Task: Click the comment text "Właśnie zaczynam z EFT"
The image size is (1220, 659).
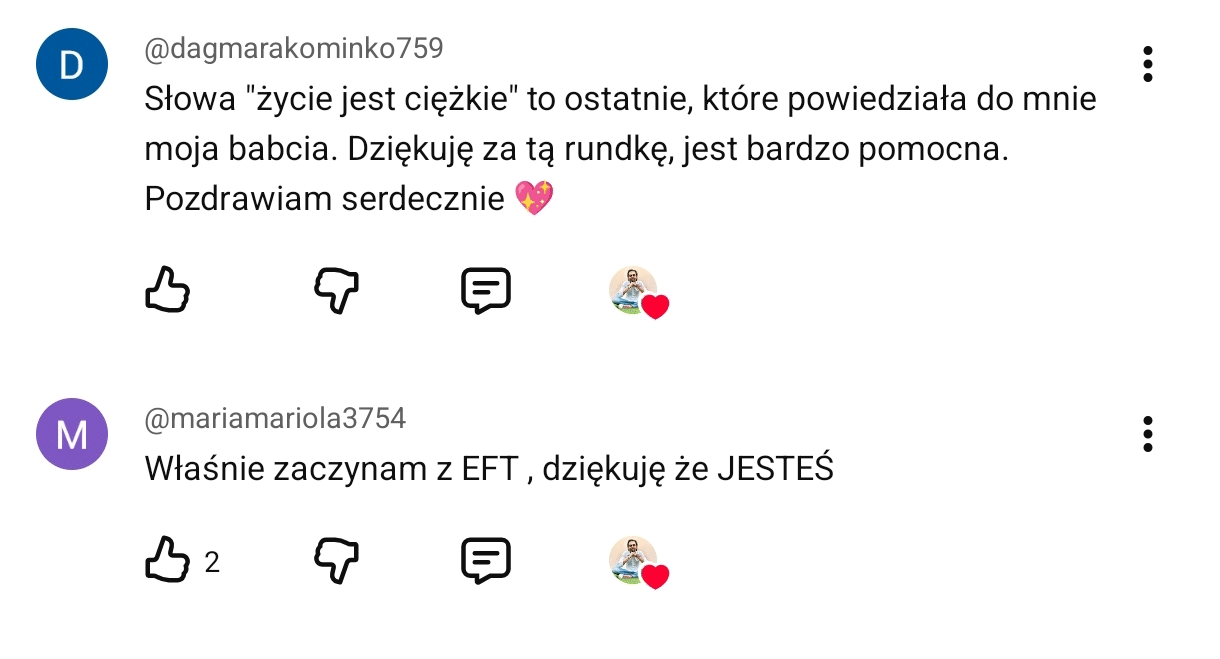Action: (330, 468)
